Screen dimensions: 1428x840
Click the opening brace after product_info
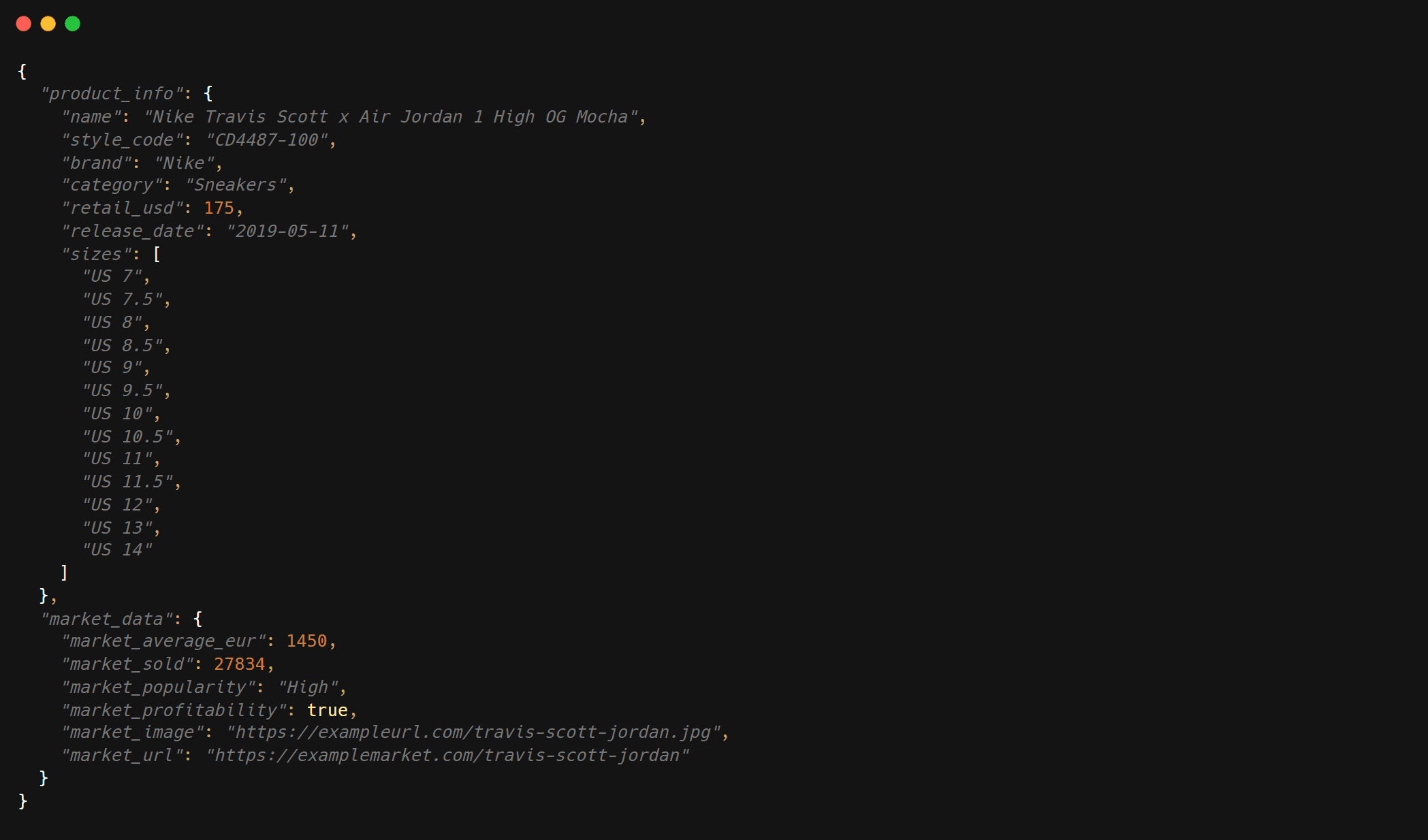[208, 93]
